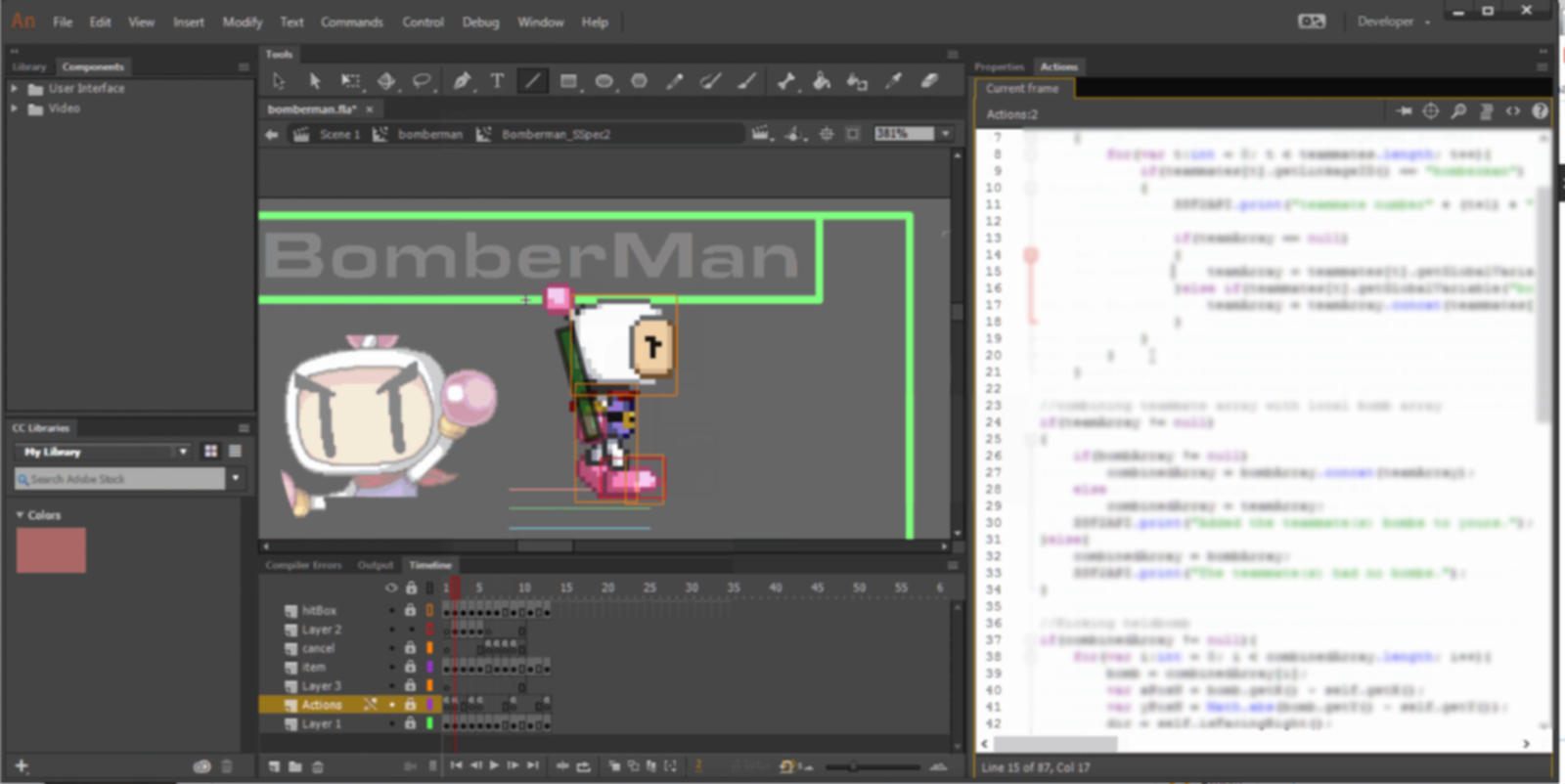Open the Developer workspace dropdown
This screenshot has height=784, width=1565.
pyautogui.click(x=1393, y=22)
